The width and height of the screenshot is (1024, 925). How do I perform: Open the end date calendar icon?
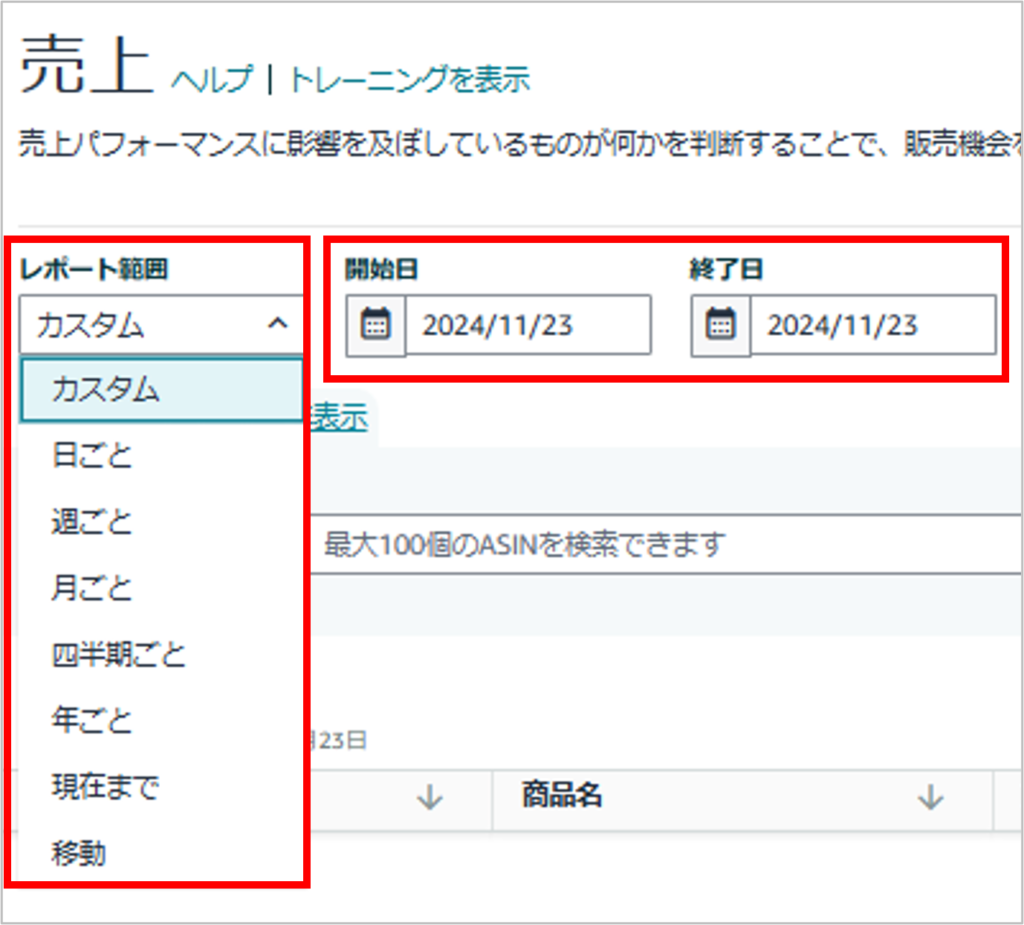[720, 325]
